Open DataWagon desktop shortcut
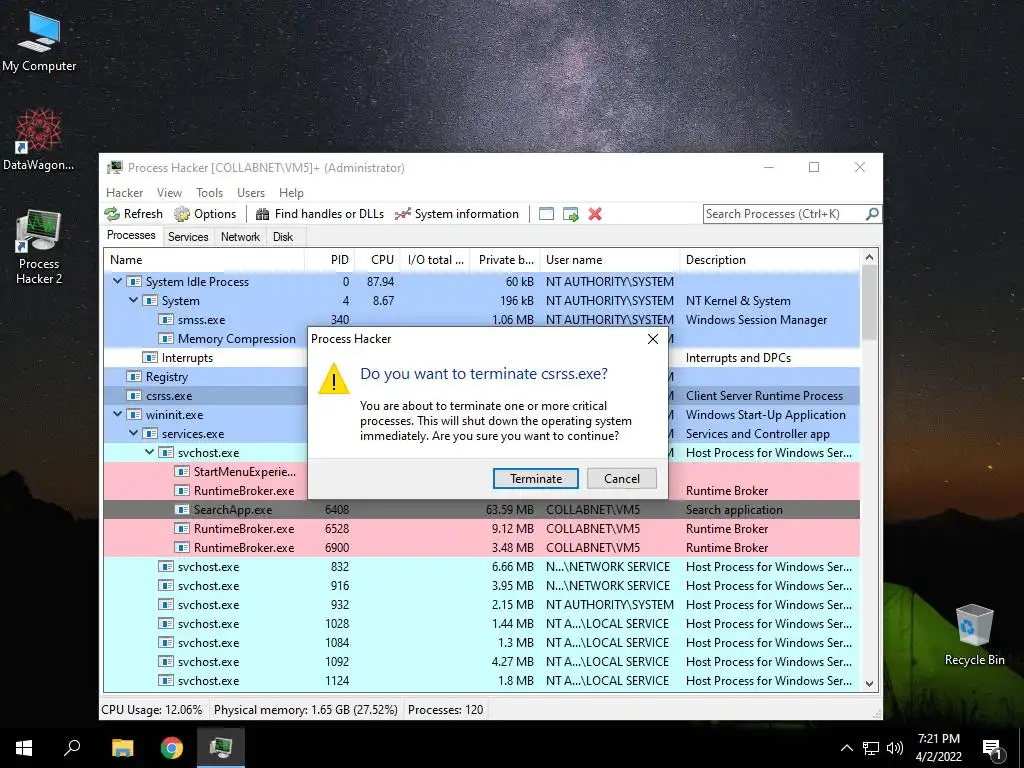Screen dimensions: 1024x768 tap(39, 139)
